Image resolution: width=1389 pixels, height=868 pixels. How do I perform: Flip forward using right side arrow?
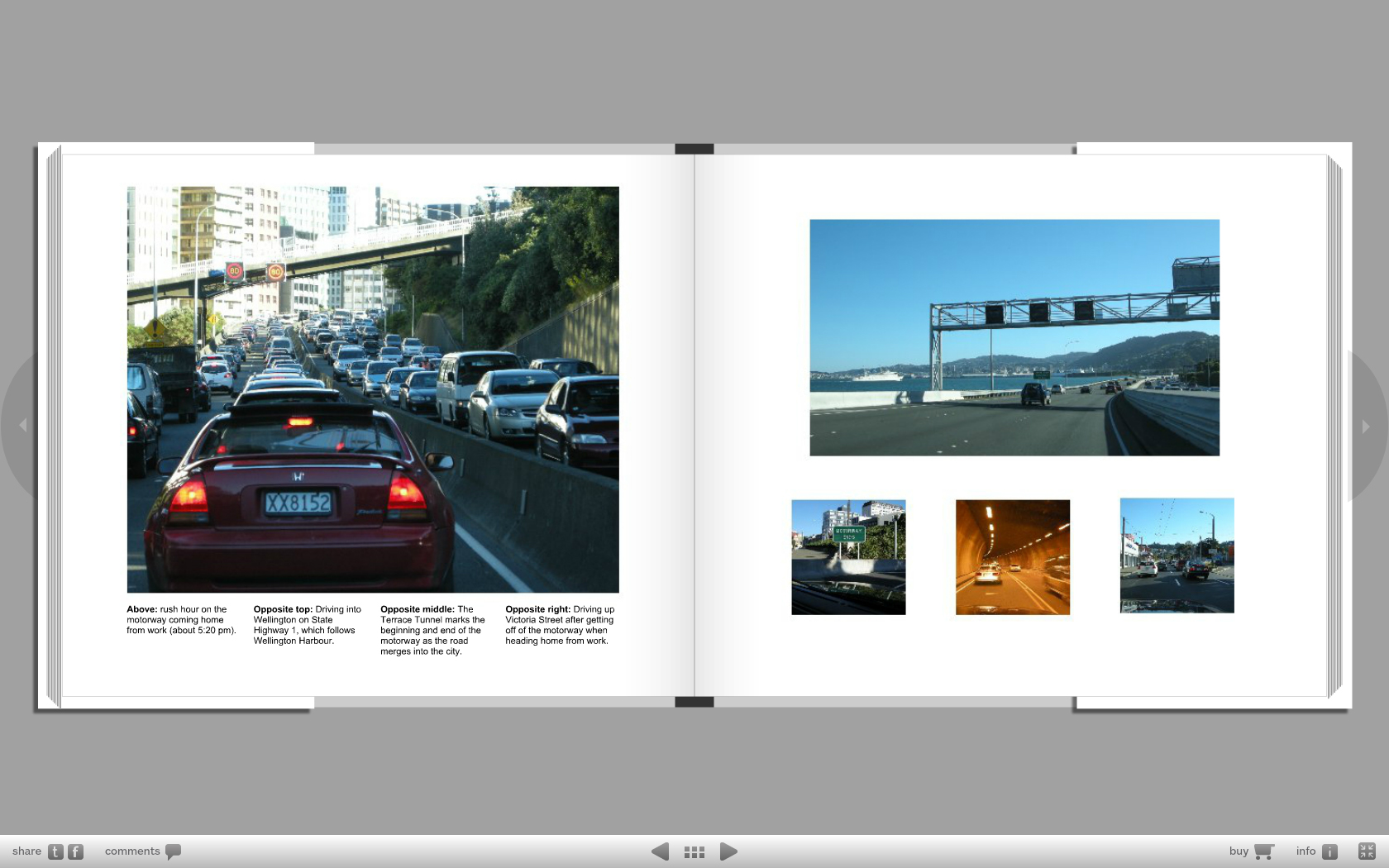1365,427
